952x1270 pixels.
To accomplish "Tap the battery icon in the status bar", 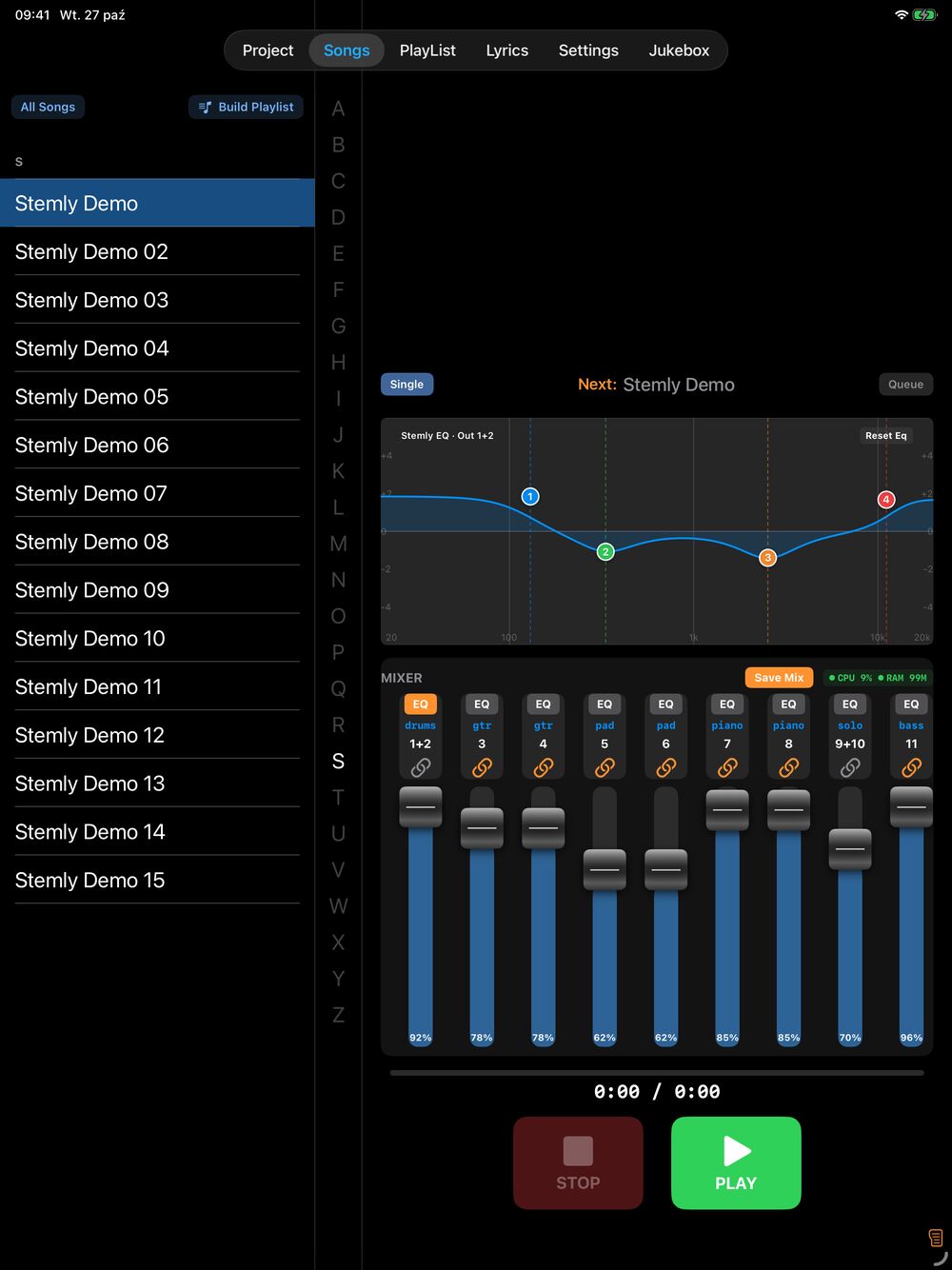I will click(924, 15).
